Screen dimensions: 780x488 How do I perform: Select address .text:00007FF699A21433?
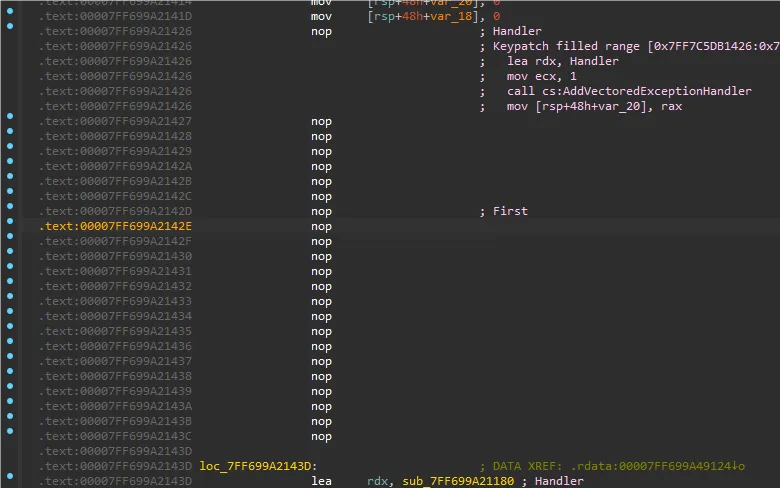(x=115, y=301)
